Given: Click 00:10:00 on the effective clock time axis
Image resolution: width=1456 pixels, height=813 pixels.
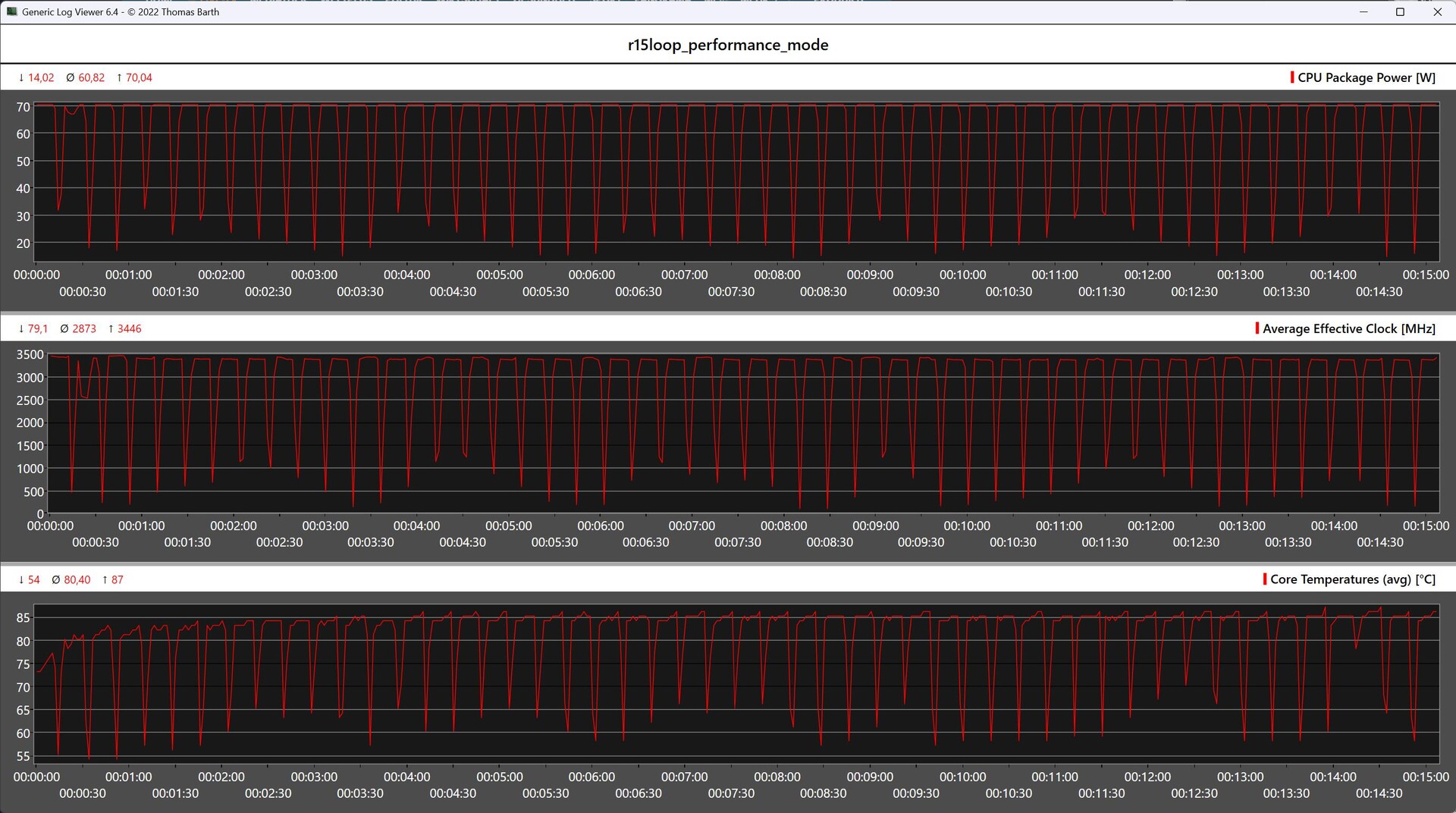Looking at the screenshot, I should point(967,526).
